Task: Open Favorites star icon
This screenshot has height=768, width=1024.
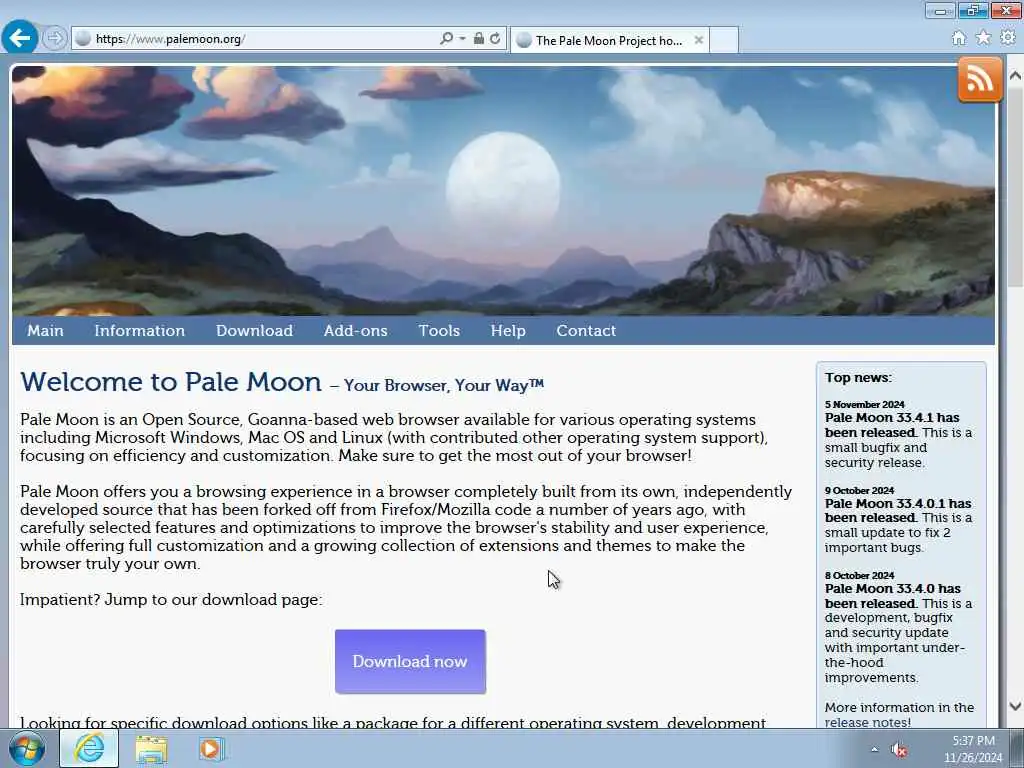Action: coord(984,38)
